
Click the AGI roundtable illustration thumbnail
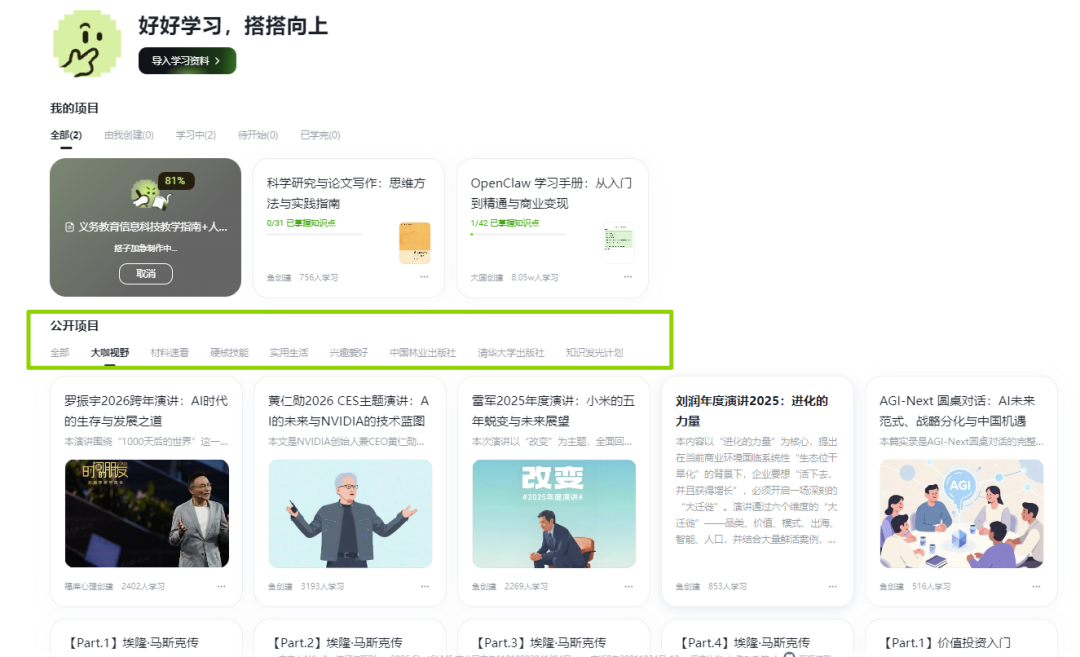pos(962,513)
